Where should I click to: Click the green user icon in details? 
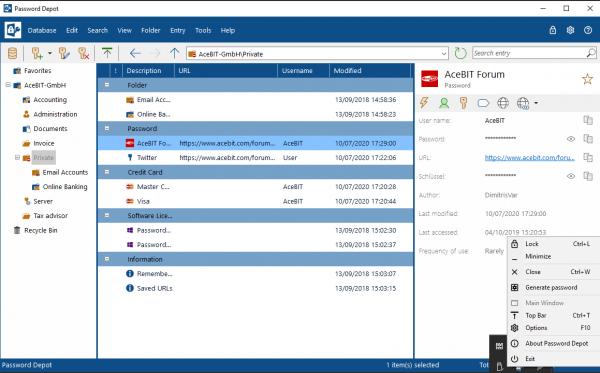click(444, 103)
